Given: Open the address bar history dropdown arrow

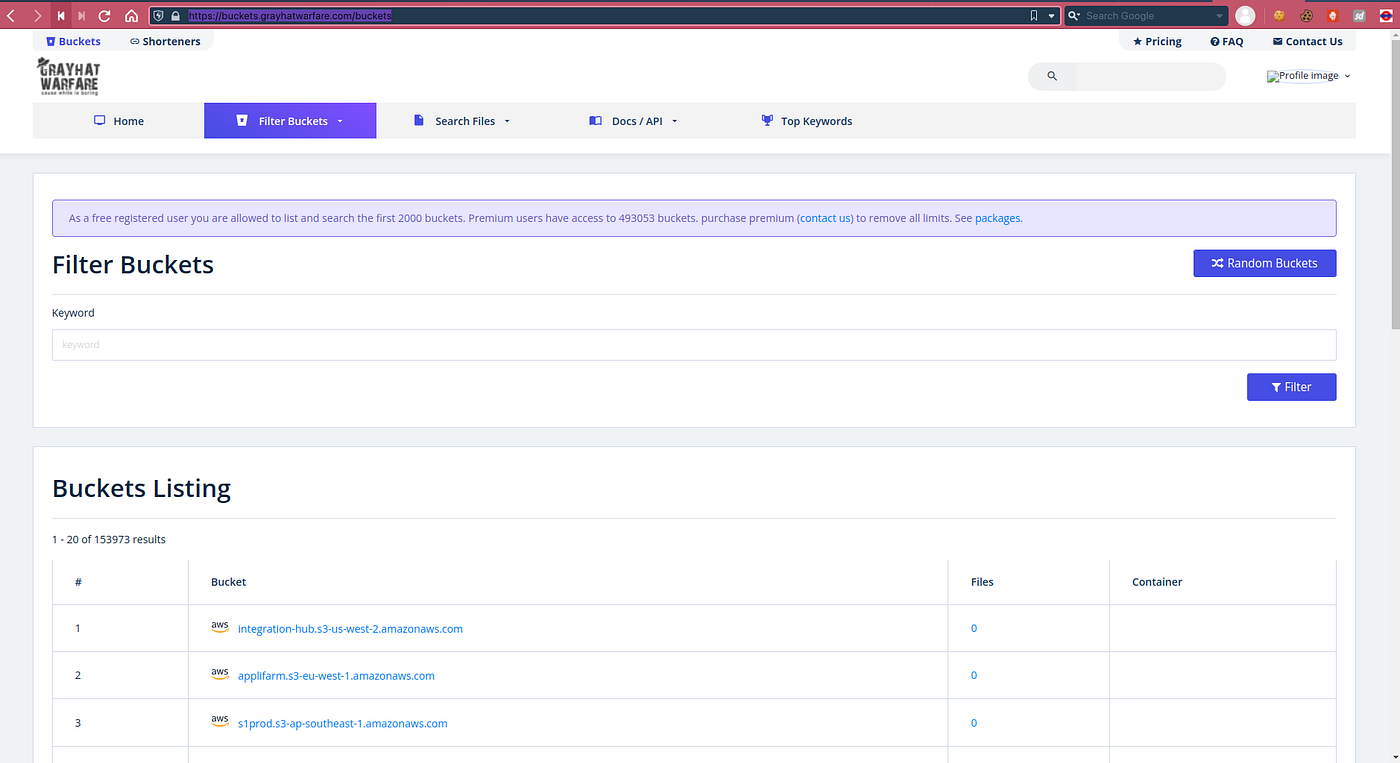Looking at the screenshot, I should point(1051,16).
